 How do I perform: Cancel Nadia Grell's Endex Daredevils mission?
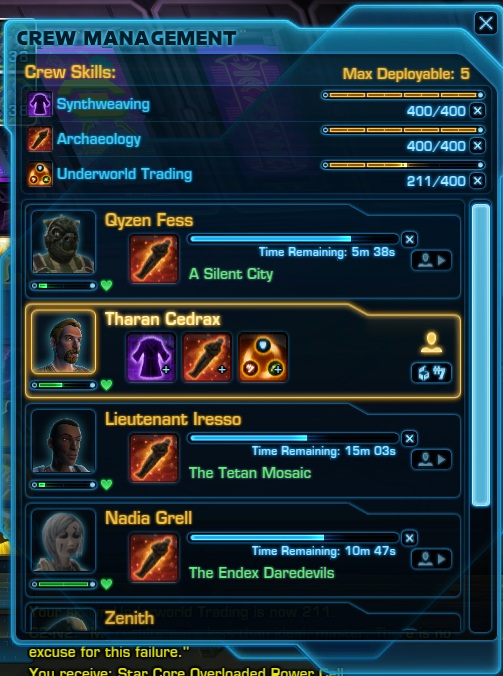409,538
